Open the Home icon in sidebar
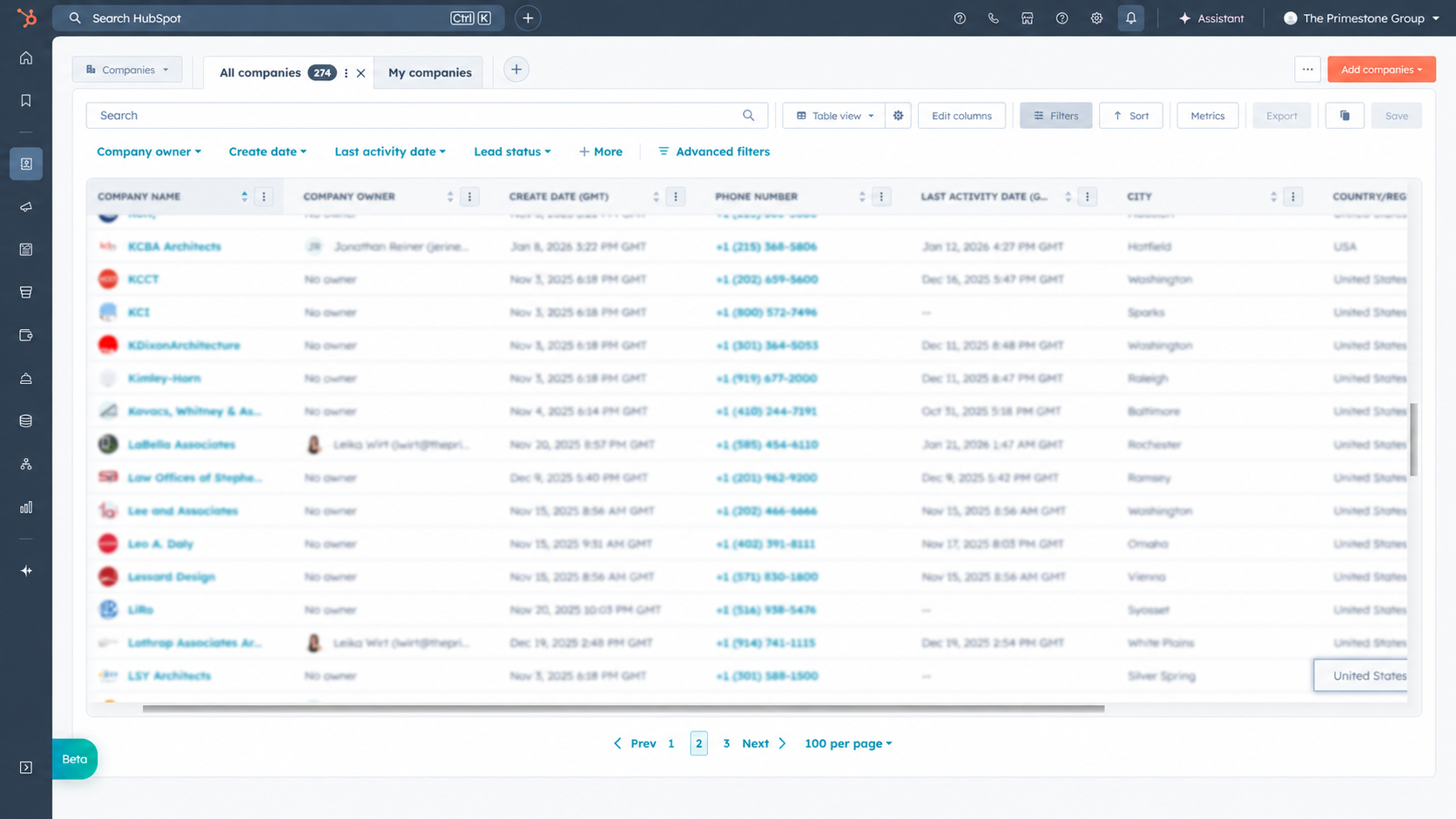Screen dimensions: 1456x819 click(x=26, y=57)
